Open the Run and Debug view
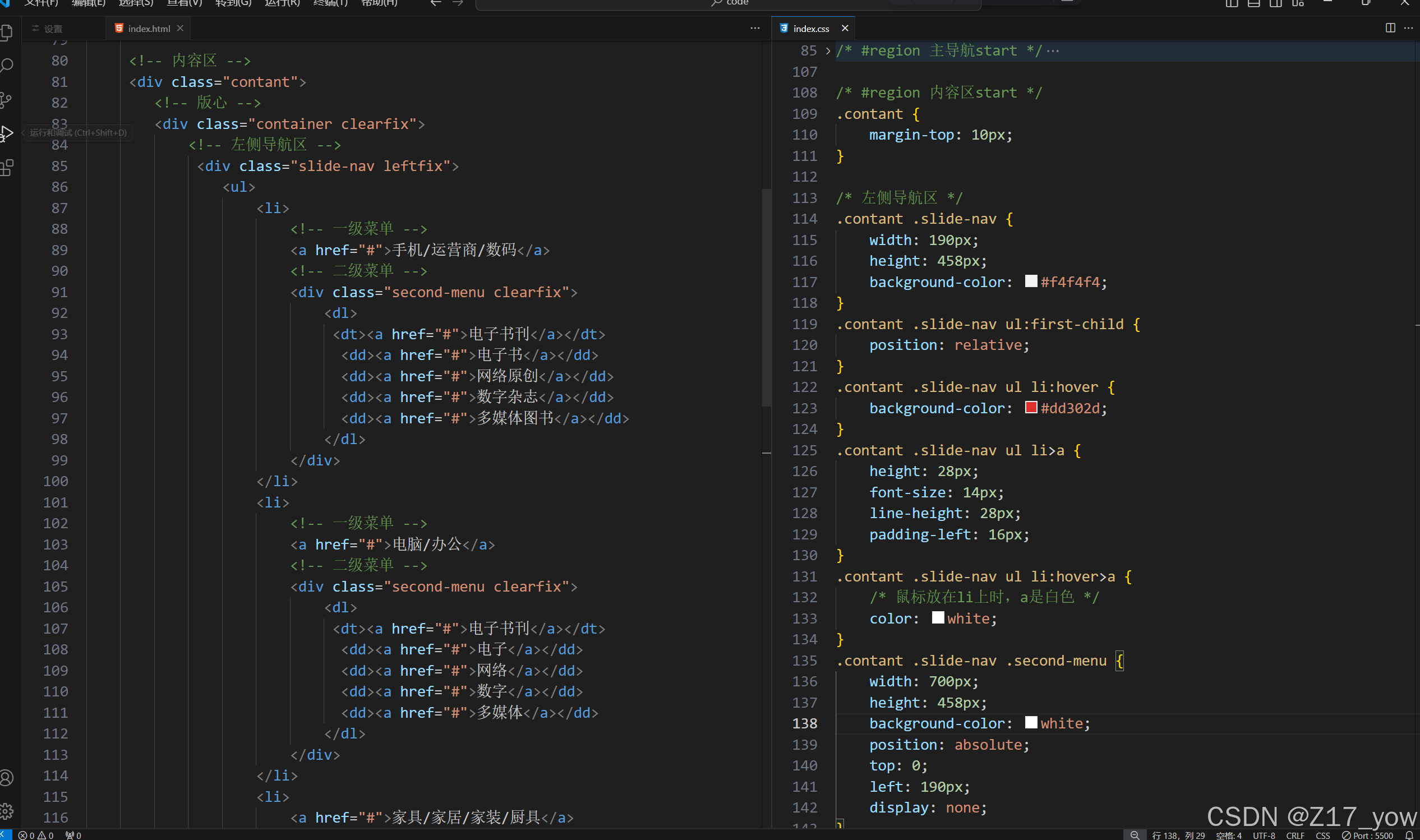Screen dimensions: 1420x840 [x=7, y=133]
